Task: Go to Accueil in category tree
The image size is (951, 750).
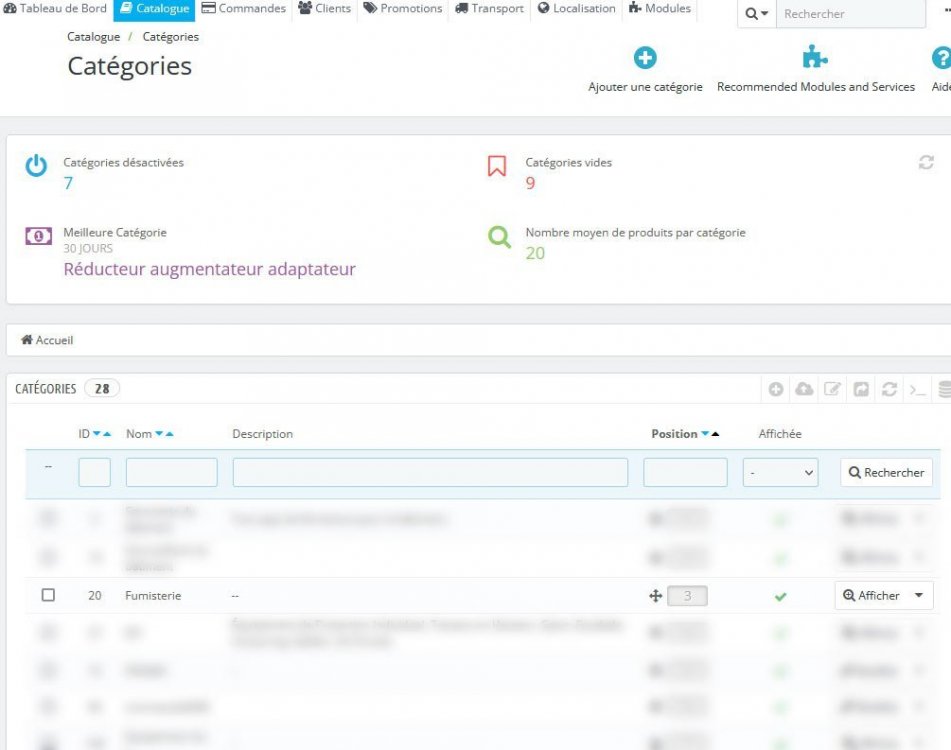Action: pyautogui.click(x=47, y=340)
